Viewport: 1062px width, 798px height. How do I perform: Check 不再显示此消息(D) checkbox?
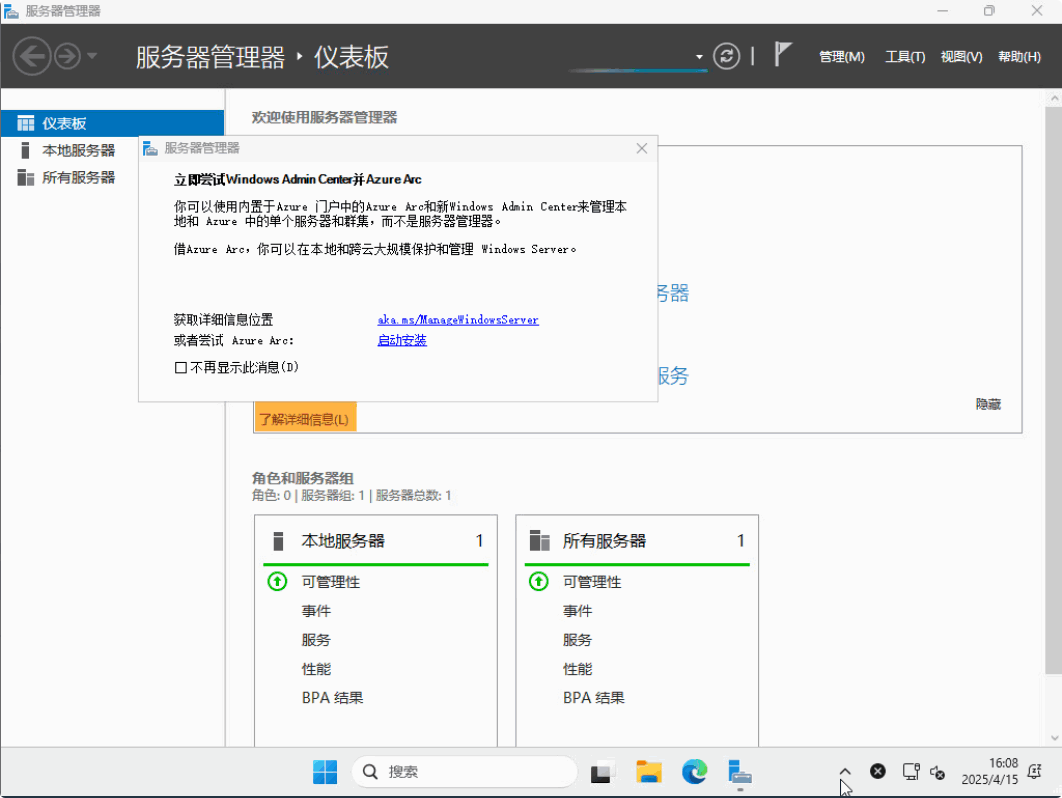point(181,368)
